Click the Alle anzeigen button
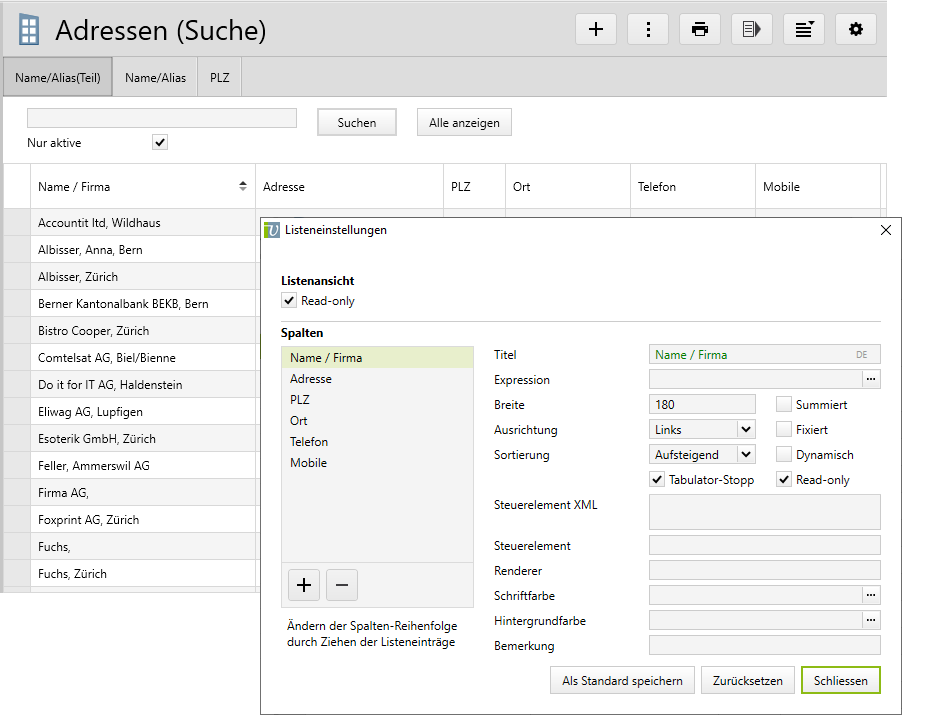925x726 pixels. pyautogui.click(x=464, y=123)
